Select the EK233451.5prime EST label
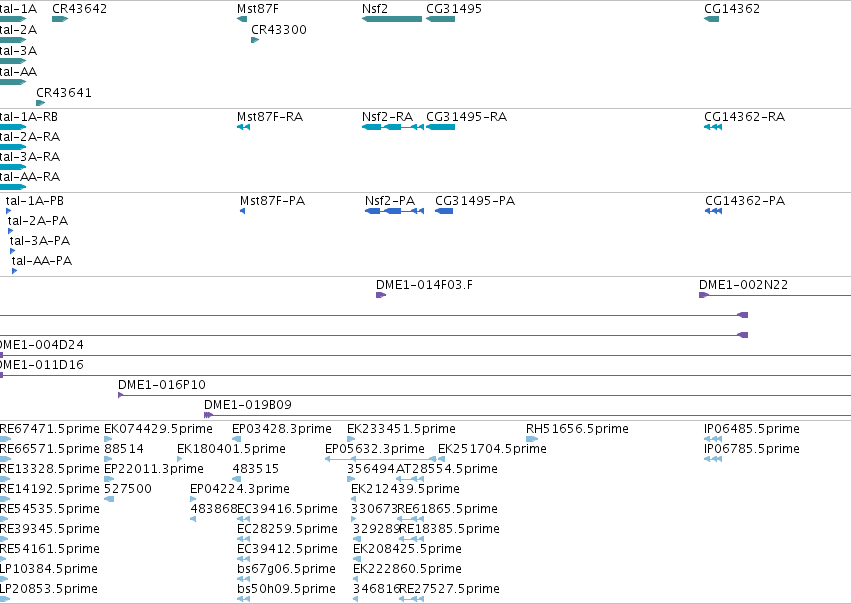This screenshot has width=851, height=604. click(x=401, y=429)
